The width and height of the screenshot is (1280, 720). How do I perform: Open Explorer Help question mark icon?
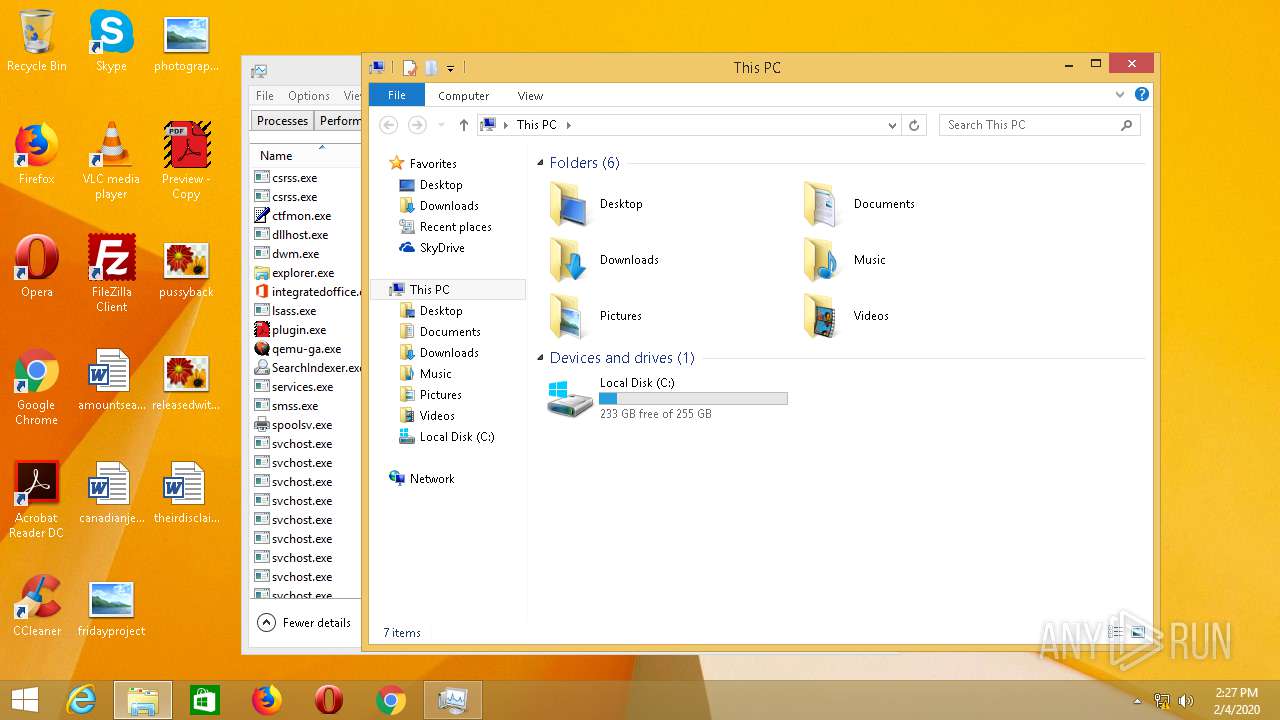point(1142,95)
